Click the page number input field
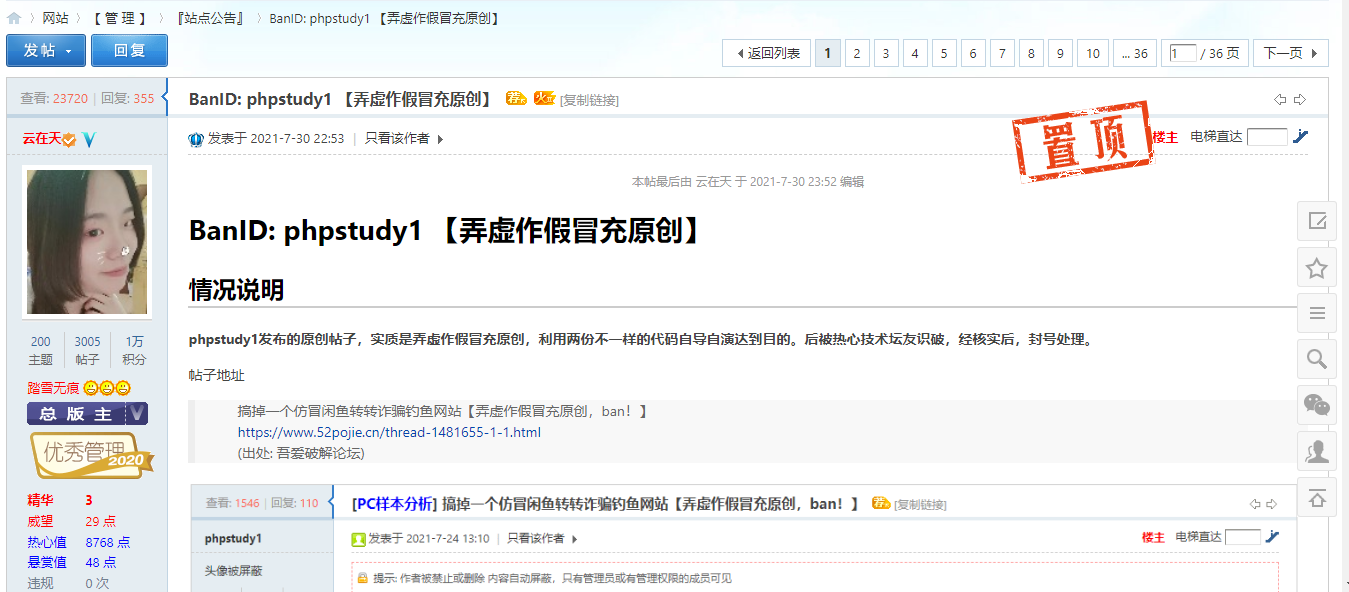This screenshot has width=1349, height=592. click(1183, 53)
